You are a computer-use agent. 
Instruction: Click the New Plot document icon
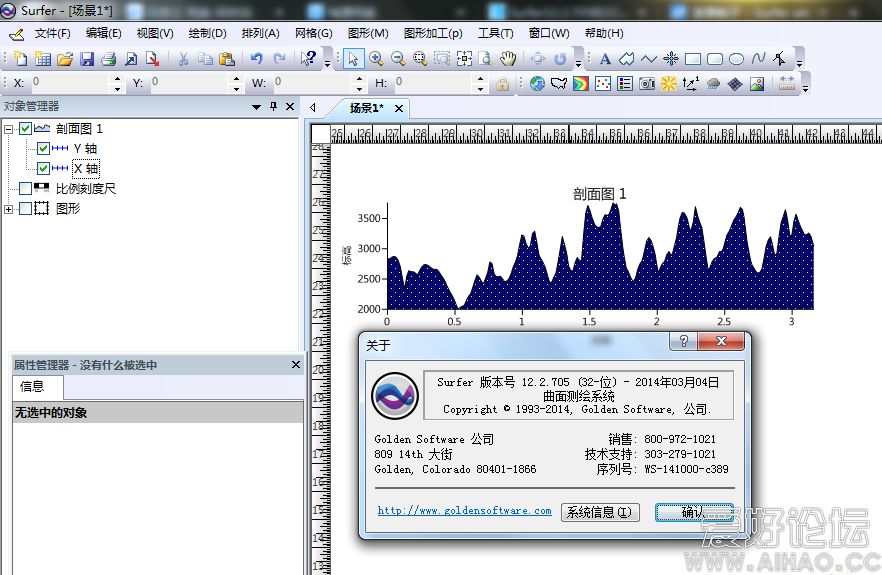[20, 59]
